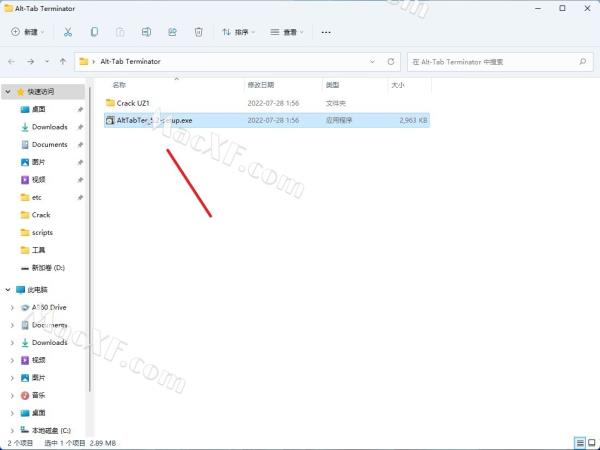Image resolution: width=600 pixels, height=450 pixels.
Task: Open the View layout dropdown
Action: pos(287,32)
